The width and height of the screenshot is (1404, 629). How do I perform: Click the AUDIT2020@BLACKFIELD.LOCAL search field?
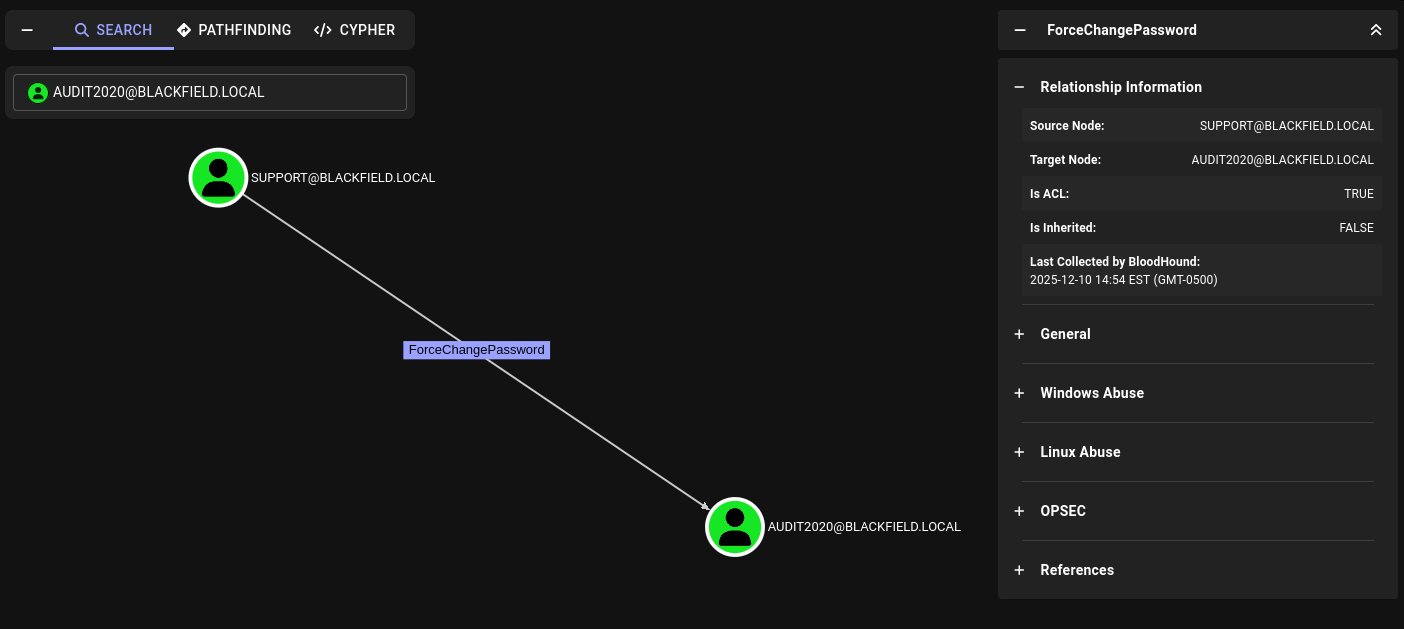click(x=210, y=92)
